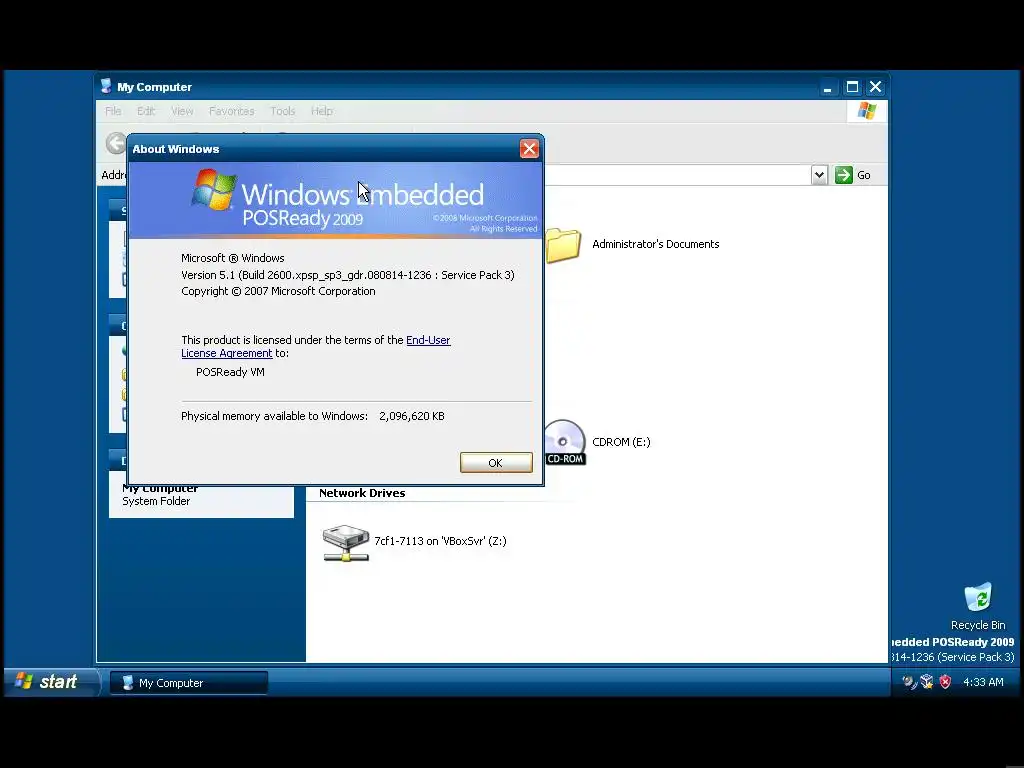Click the Windows flag logo in toolbar

point(867,111)
